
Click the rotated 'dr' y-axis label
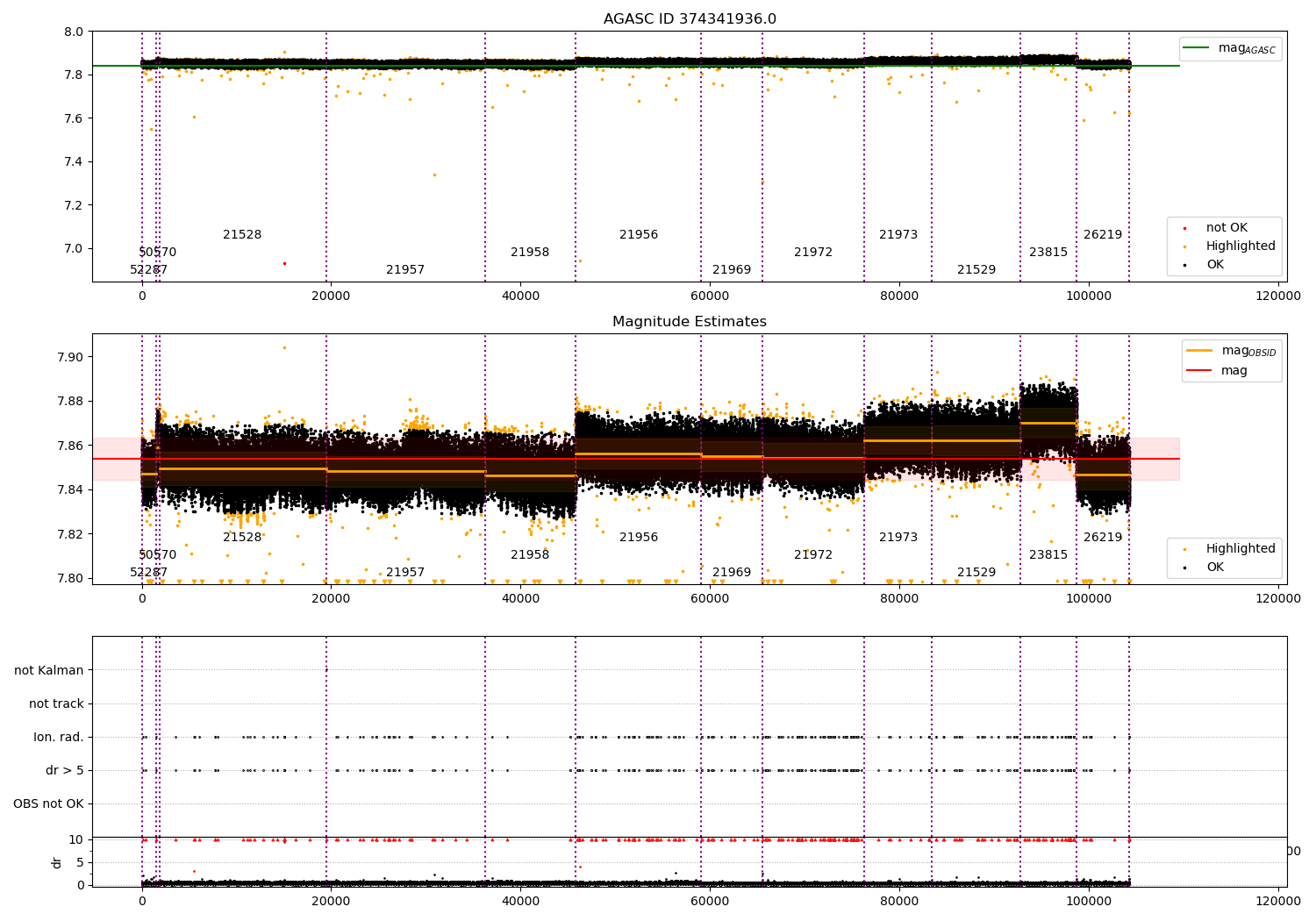point(57,862)
